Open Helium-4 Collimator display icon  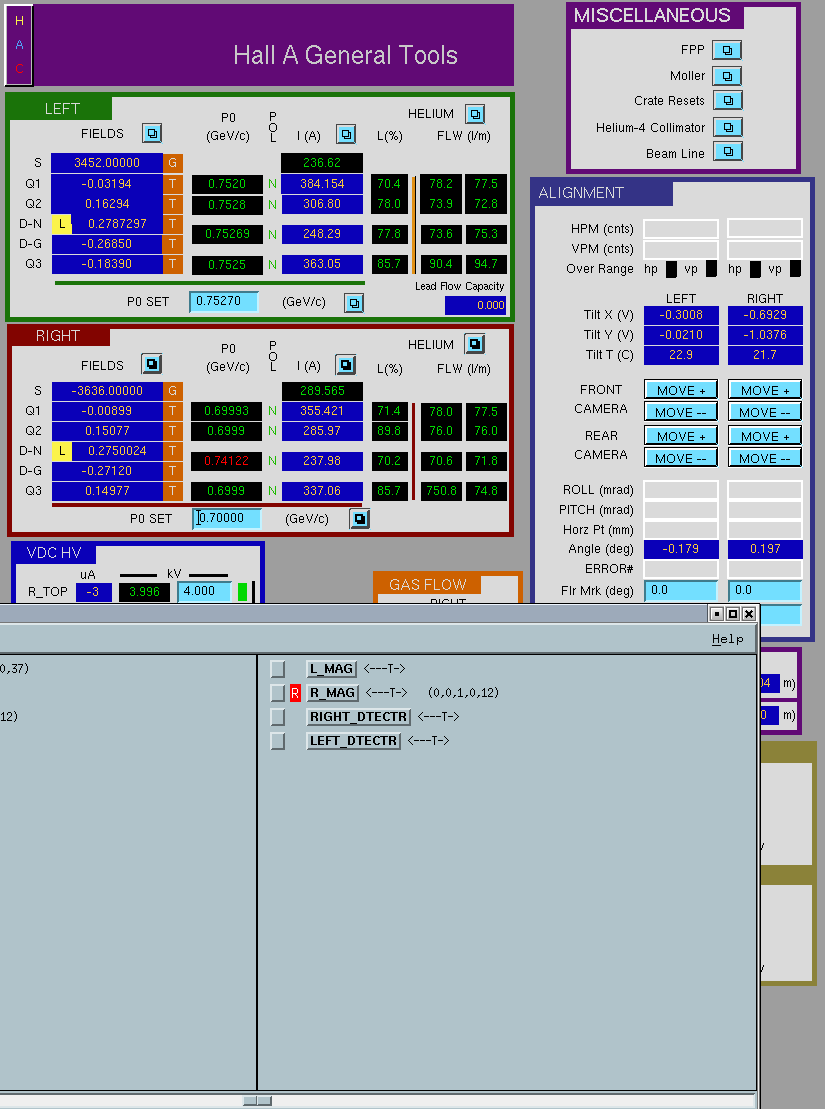pos(727,127)
